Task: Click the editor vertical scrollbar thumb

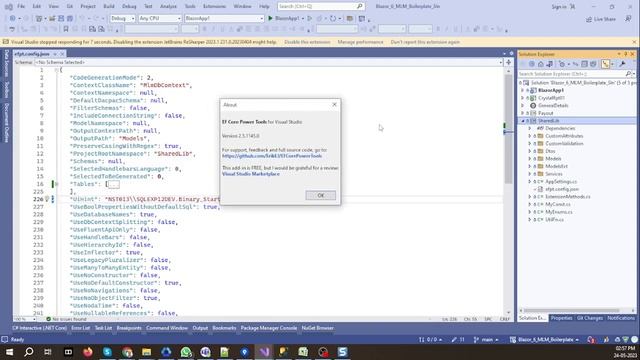Action: [x=508, y=129]
